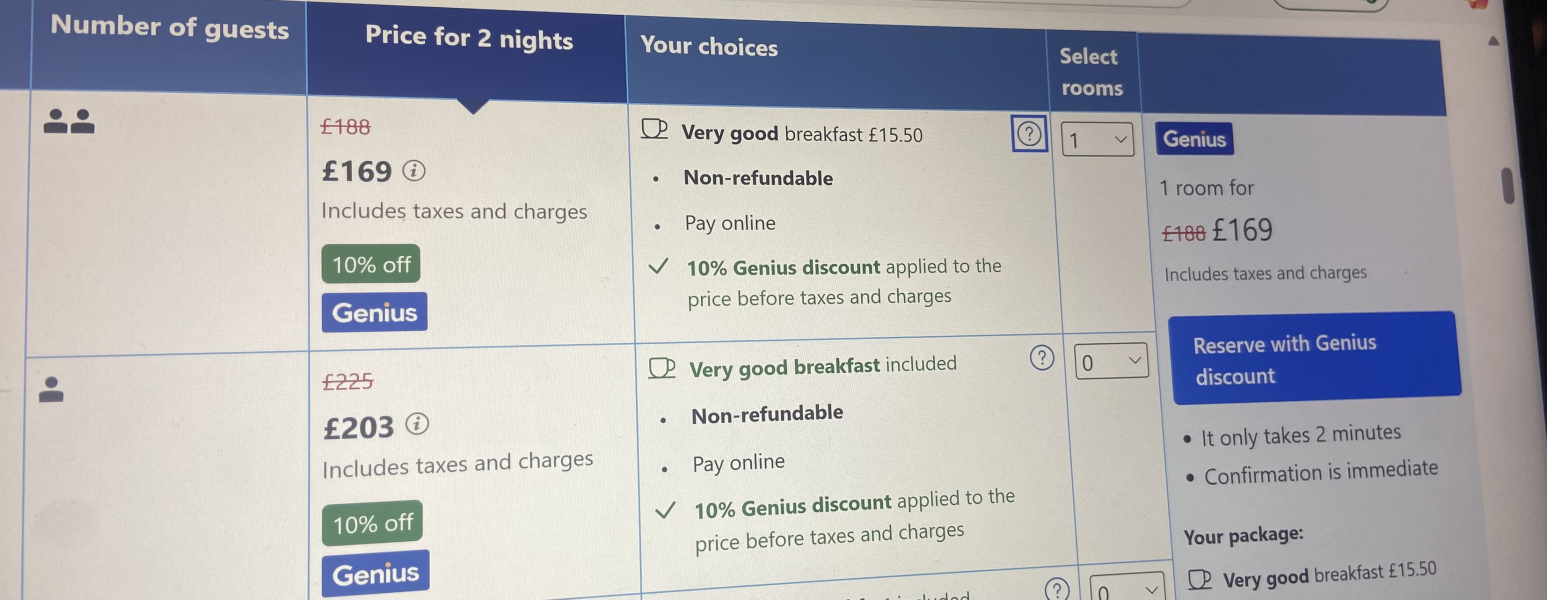Viewport: 1547px width, 600px height.
Task: Click the question mark on second room option
Action: tap(1041, 358)
